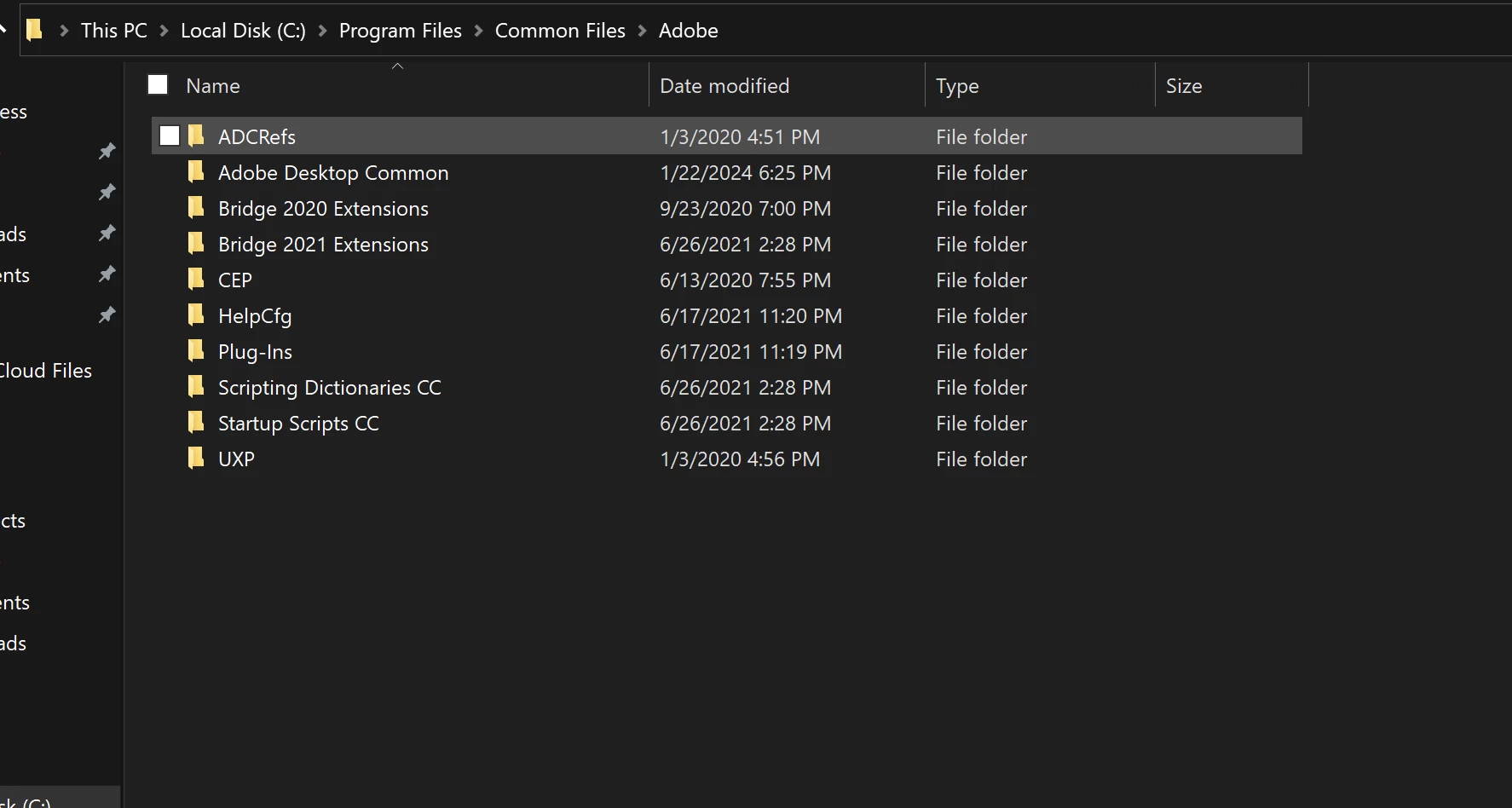The image size is (1512, 808).
Task: Click the Adobe Desktop Common folder icon
Action: (x=196, y=171)
